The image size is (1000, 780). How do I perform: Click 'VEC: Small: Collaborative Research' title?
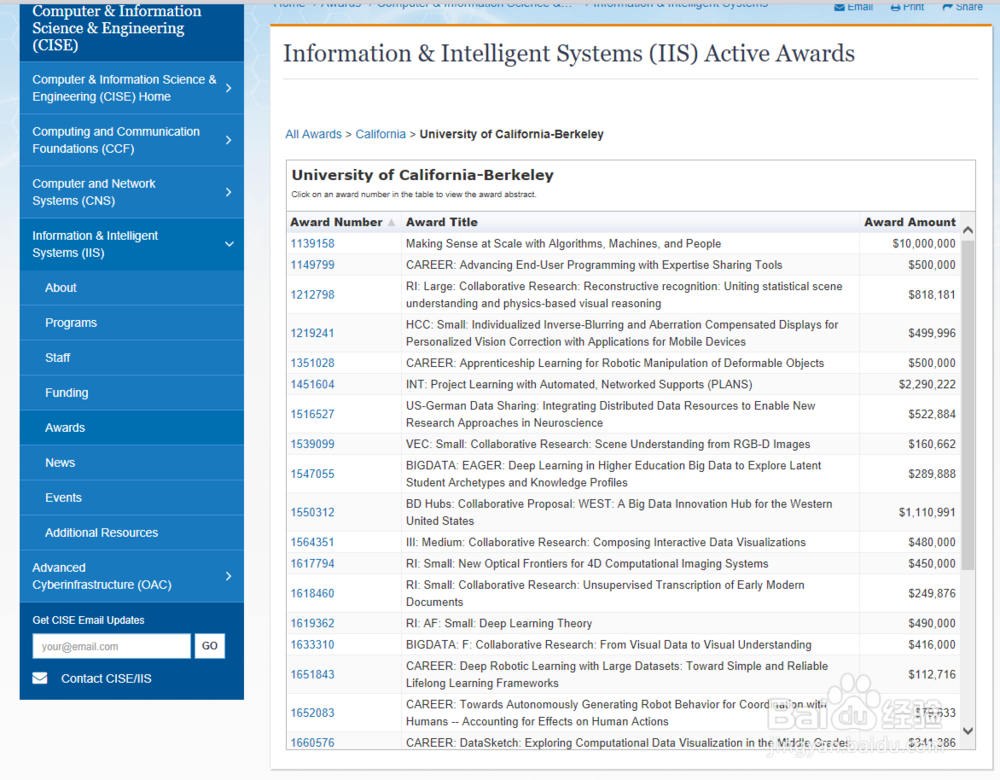coord(608,444)
